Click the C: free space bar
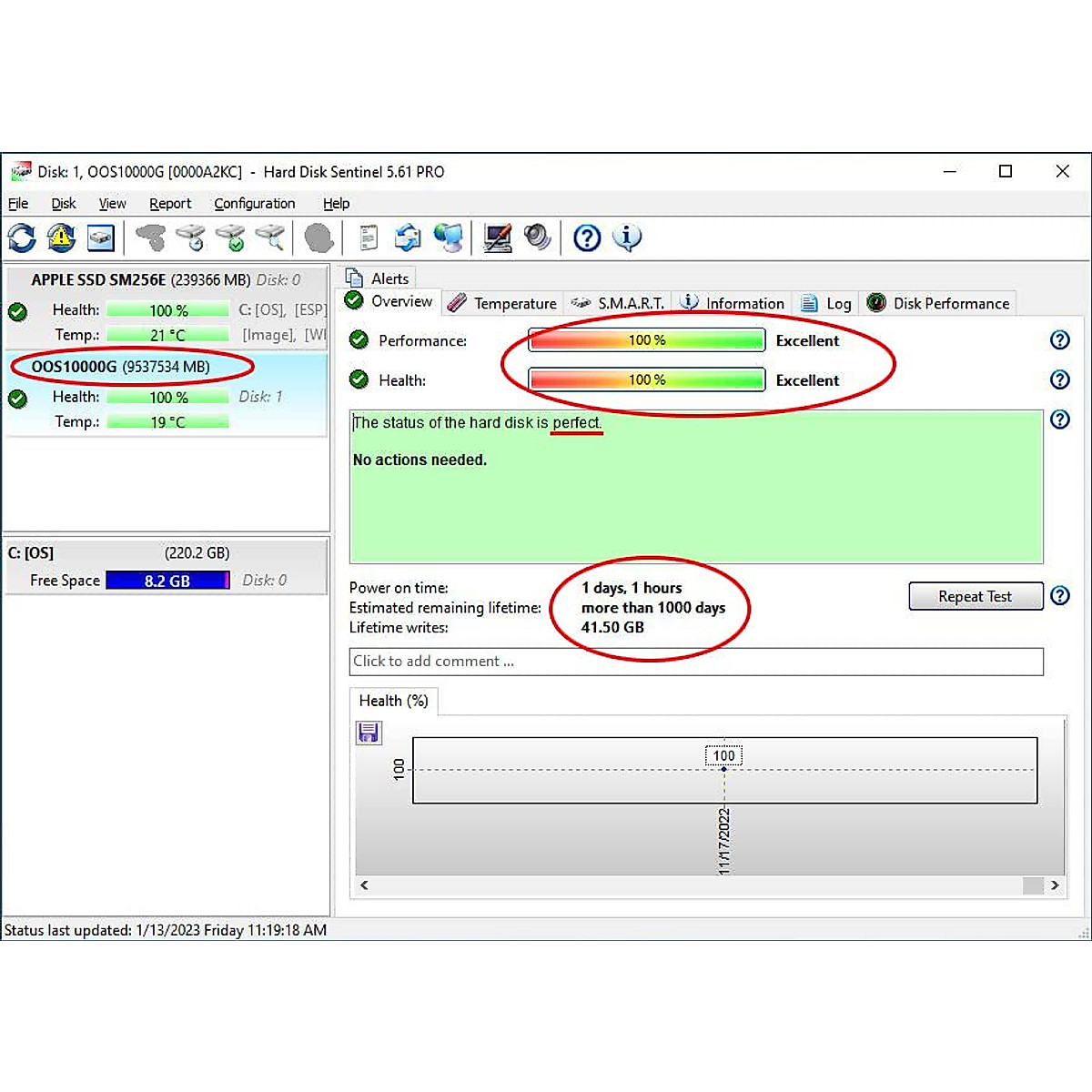The width and height of the screenshot is (1092, 1092). 167,581
